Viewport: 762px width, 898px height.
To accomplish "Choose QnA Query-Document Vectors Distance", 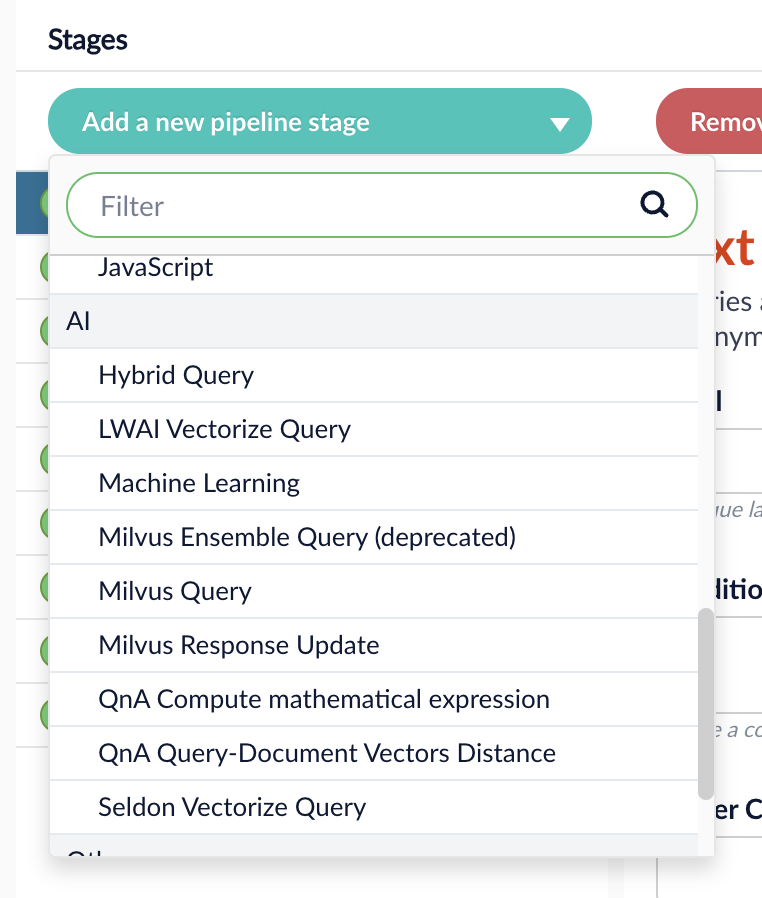I will (x=327, y=753).
